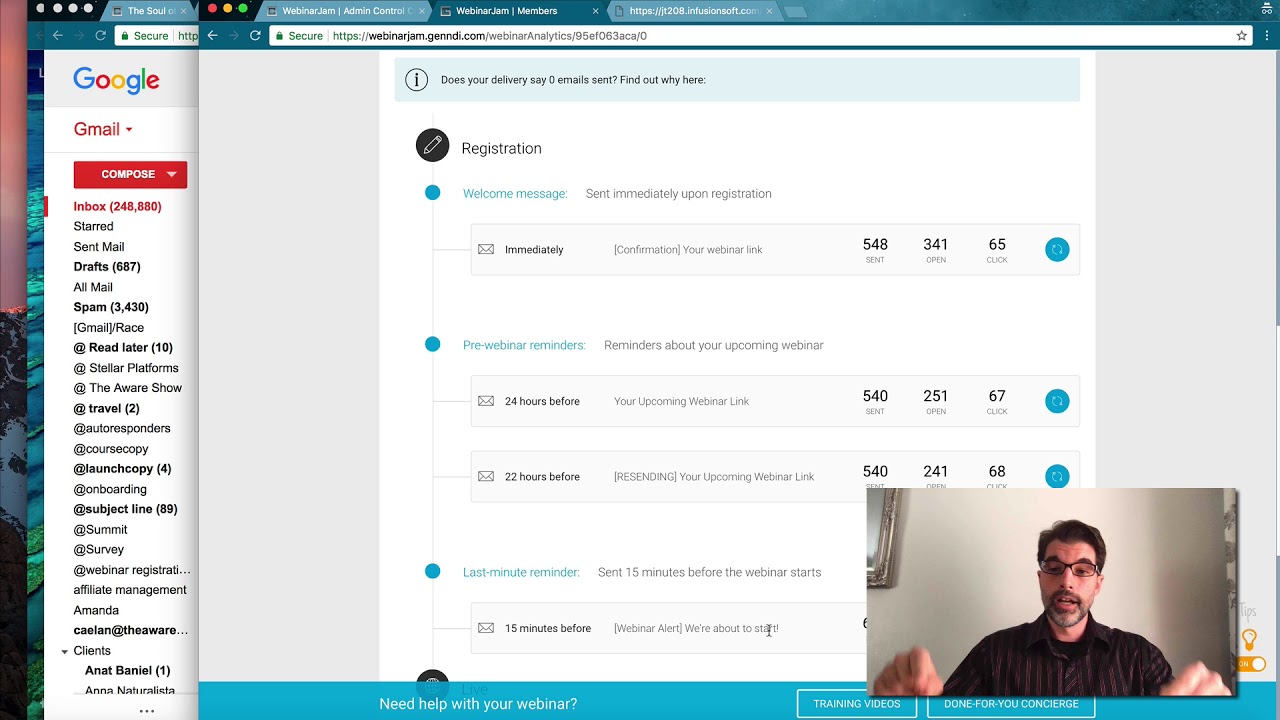Click the envelope icon in the Immediately row
The image size is (1280, 720).
pyautogui.click(x=486, y=250)
